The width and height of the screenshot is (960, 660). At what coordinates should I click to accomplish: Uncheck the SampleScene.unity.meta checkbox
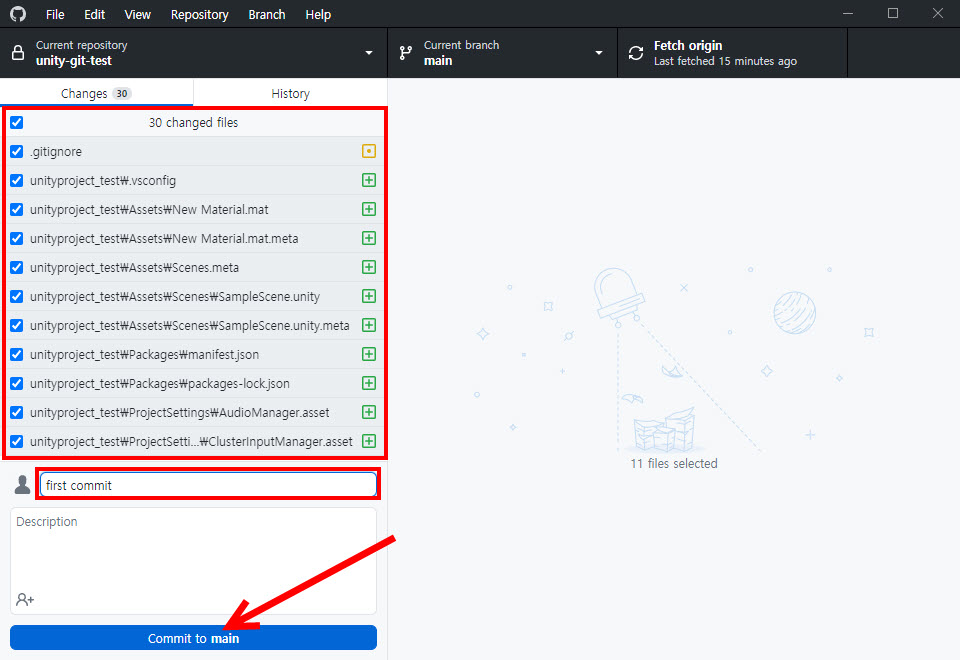(17, 325)
